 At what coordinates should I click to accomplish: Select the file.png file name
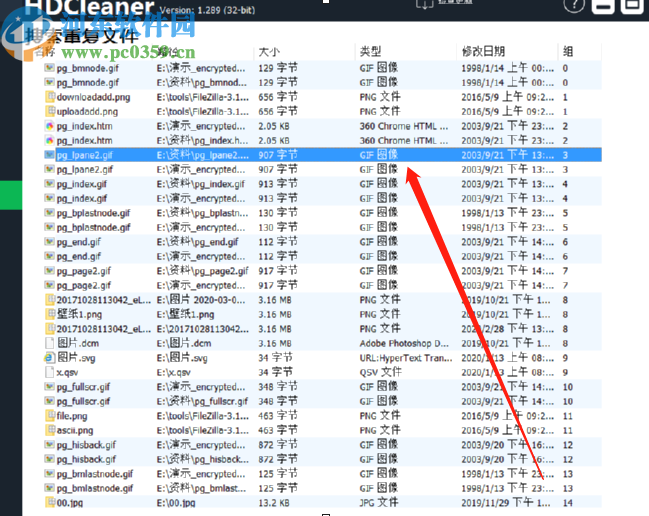pyautogui.click(x=72, y=416)
